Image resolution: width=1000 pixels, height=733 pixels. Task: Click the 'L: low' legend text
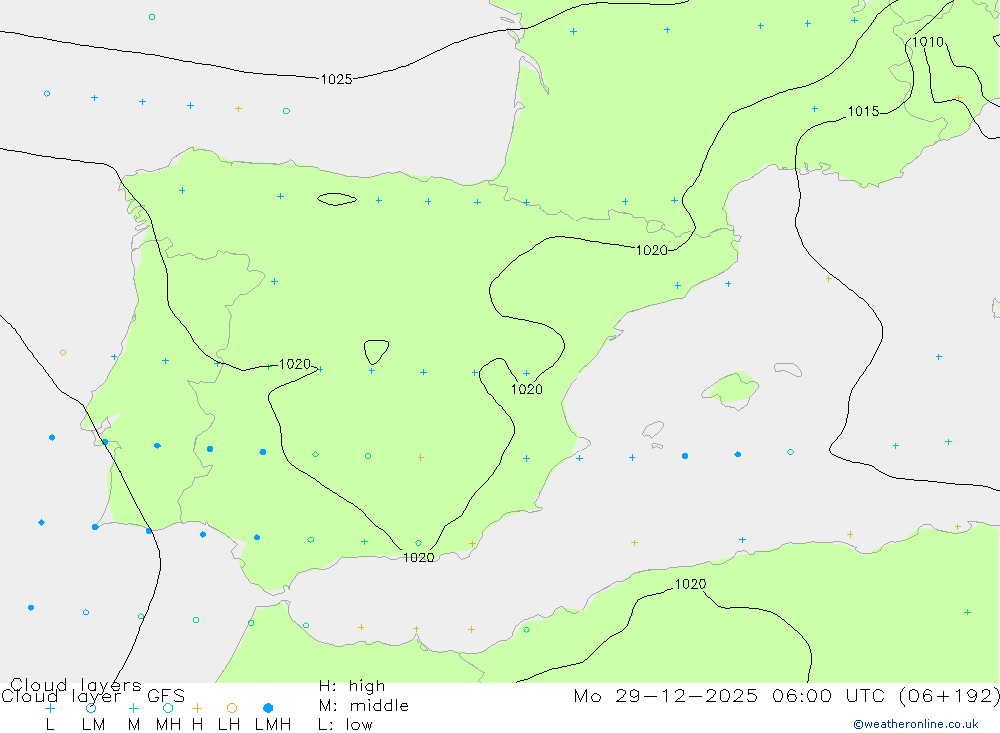(x=345, y=725)
